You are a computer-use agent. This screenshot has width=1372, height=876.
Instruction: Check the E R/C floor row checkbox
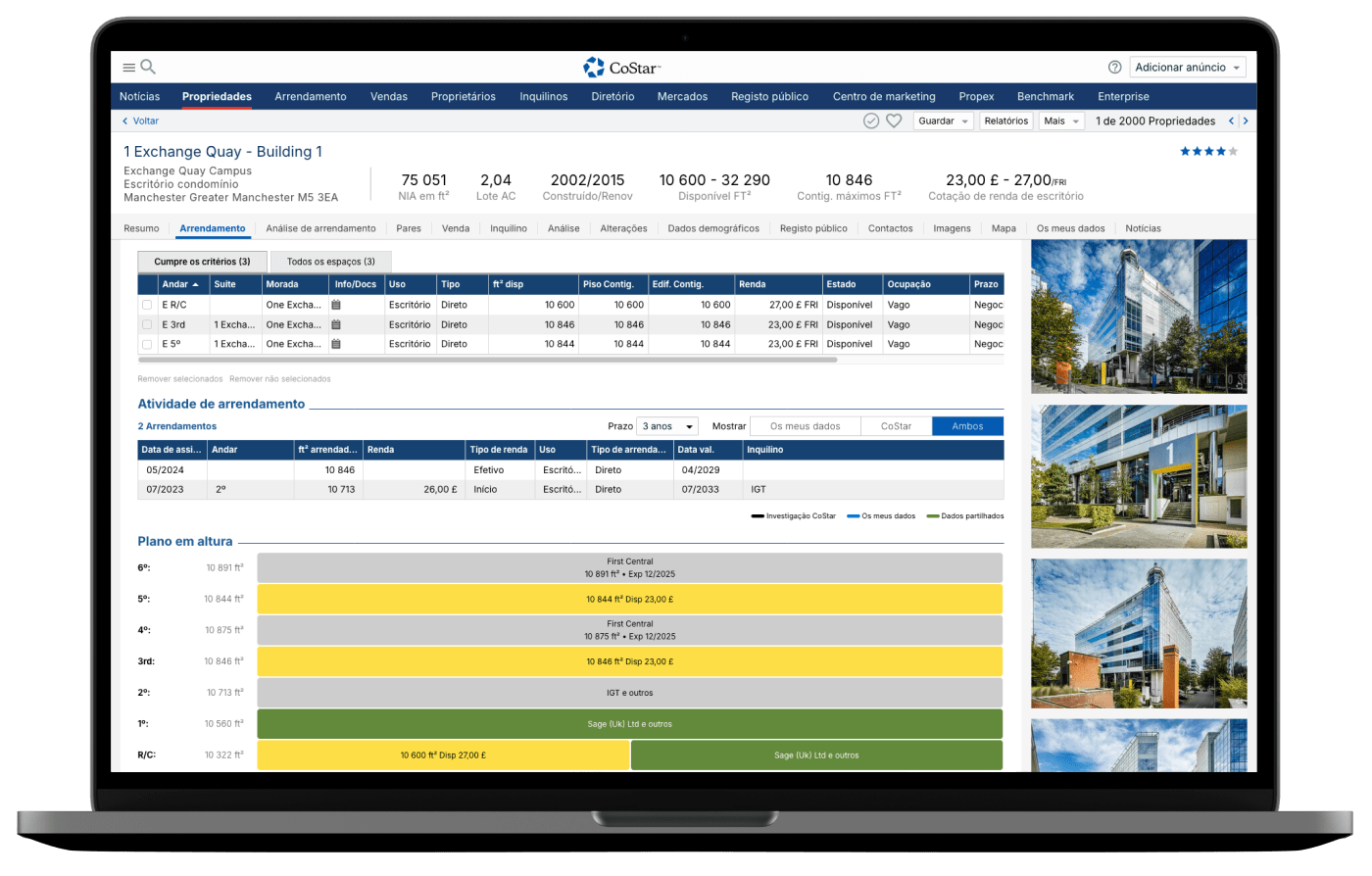tap(147, 305)
